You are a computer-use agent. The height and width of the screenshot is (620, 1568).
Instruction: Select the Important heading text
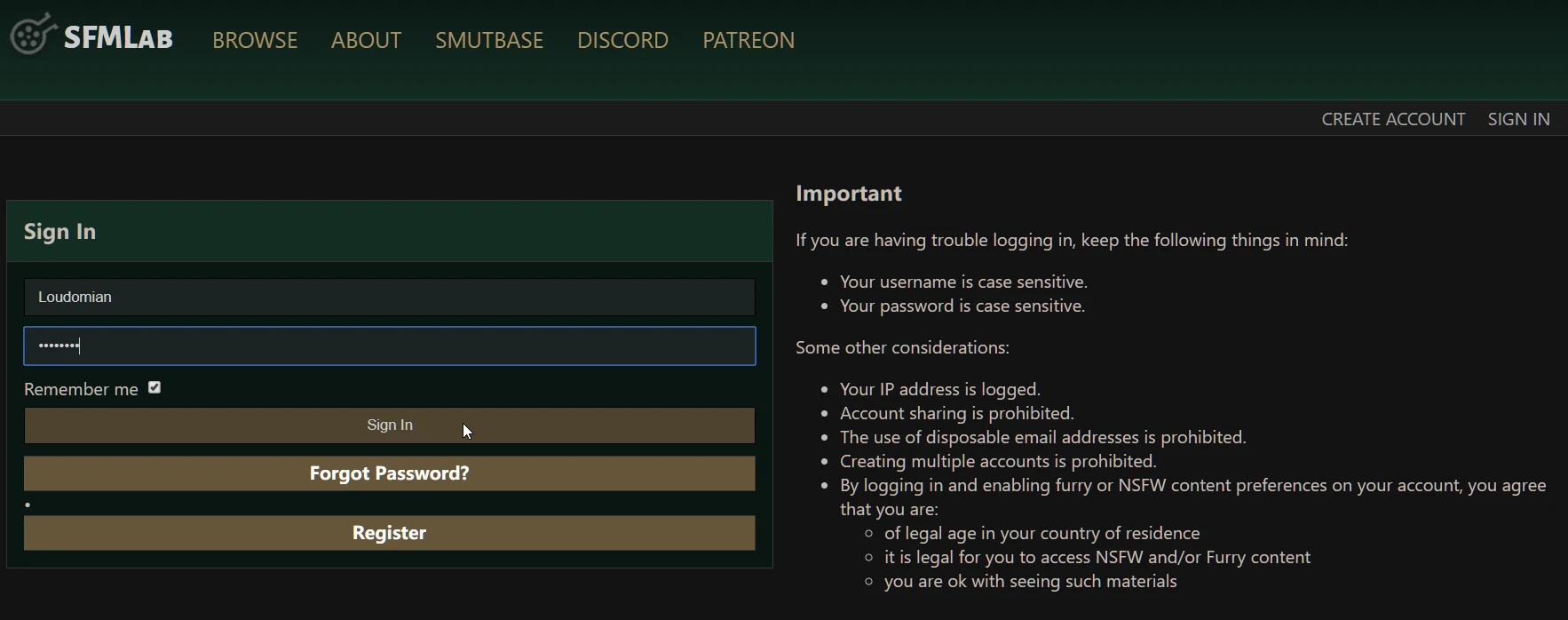point(849,194)
